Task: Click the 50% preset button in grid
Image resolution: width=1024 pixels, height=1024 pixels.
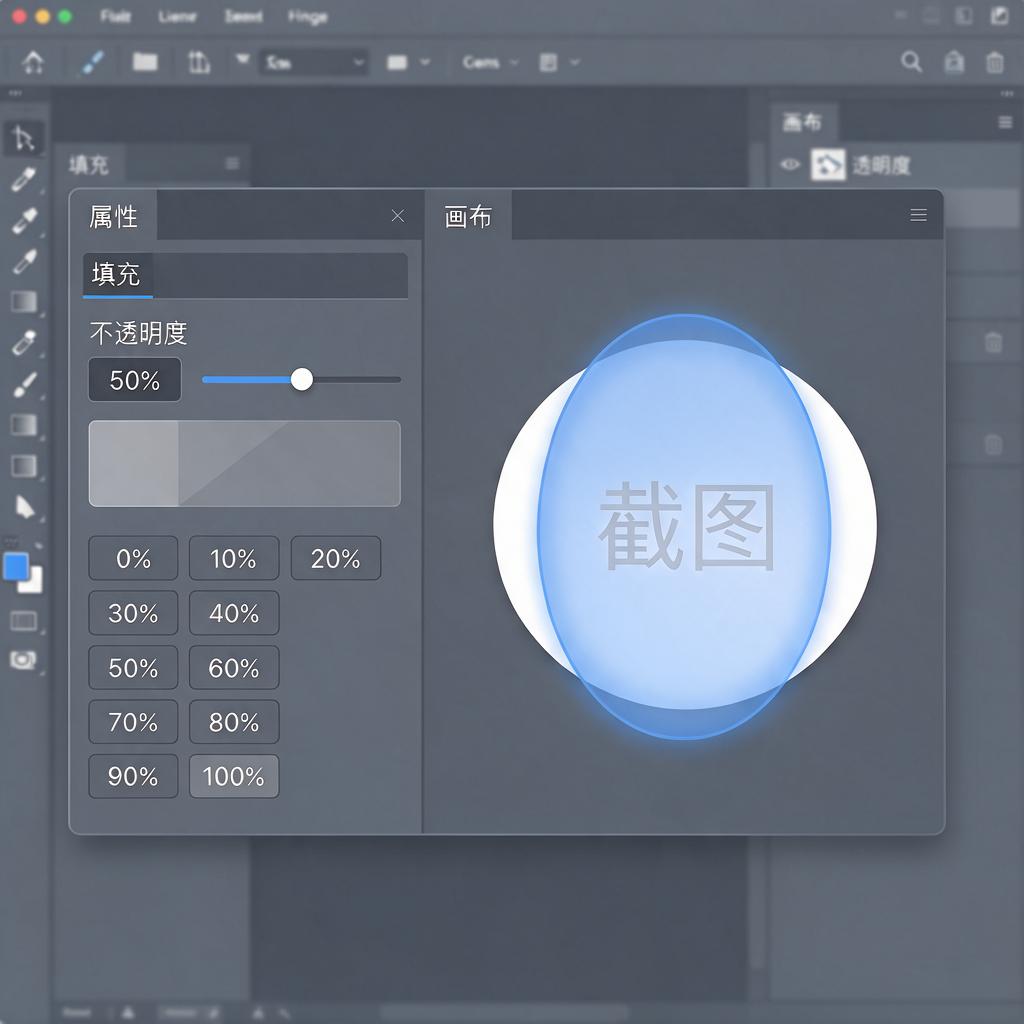Action: 133,667
